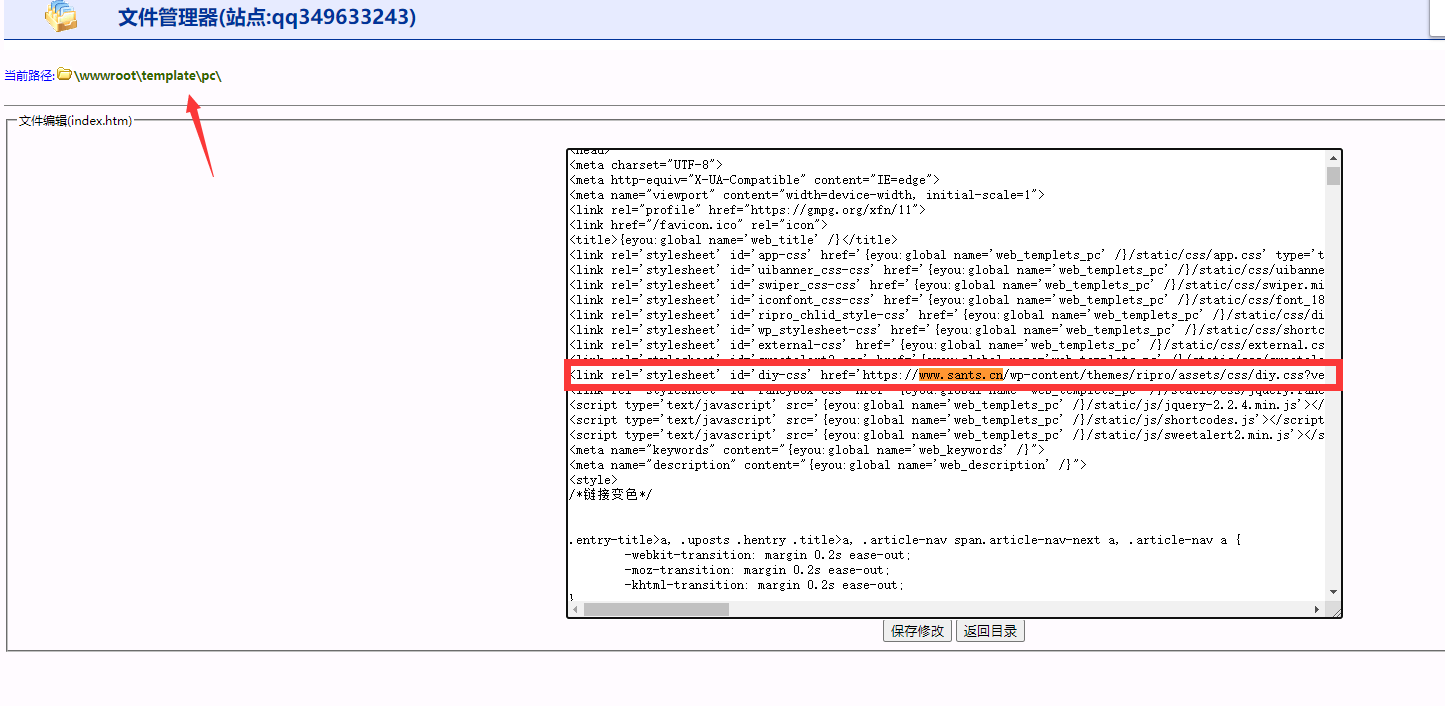Click the horizontal scrollbar thumb in editor

coord(656,609)
